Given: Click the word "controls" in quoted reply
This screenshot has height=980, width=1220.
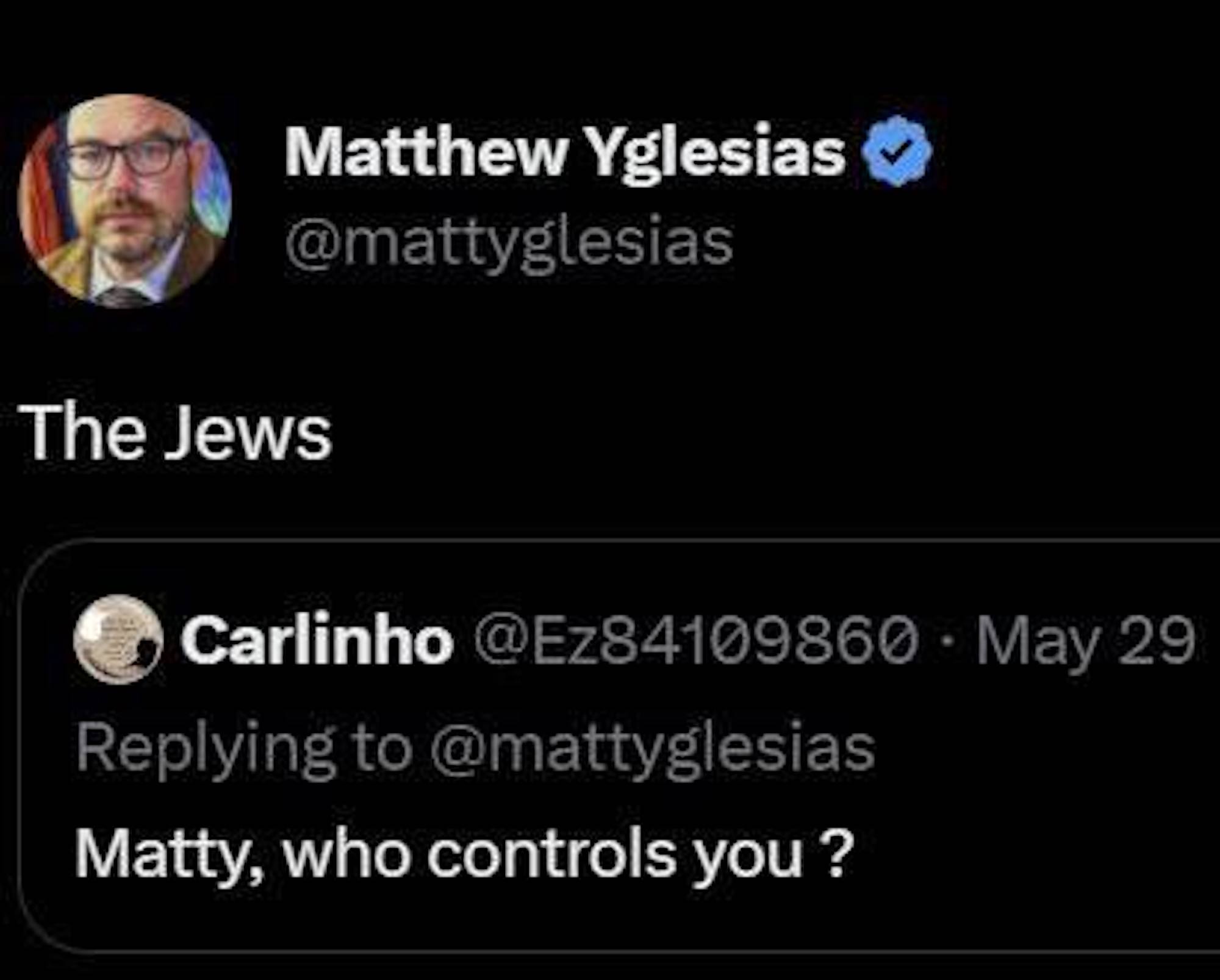Looking at the screenshot, I should (551, 854).
